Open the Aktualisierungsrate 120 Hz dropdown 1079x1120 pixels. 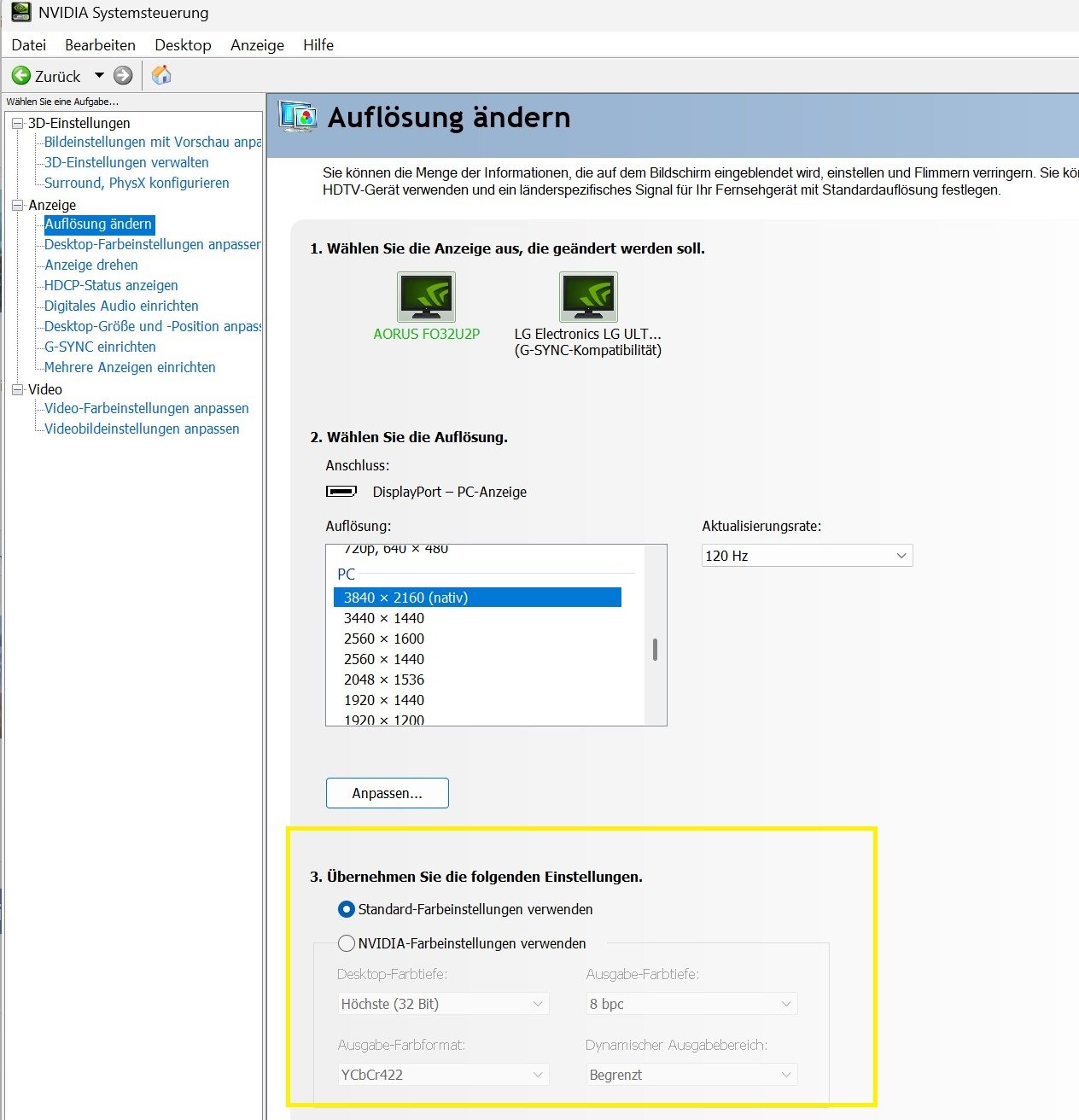(808, 556)
